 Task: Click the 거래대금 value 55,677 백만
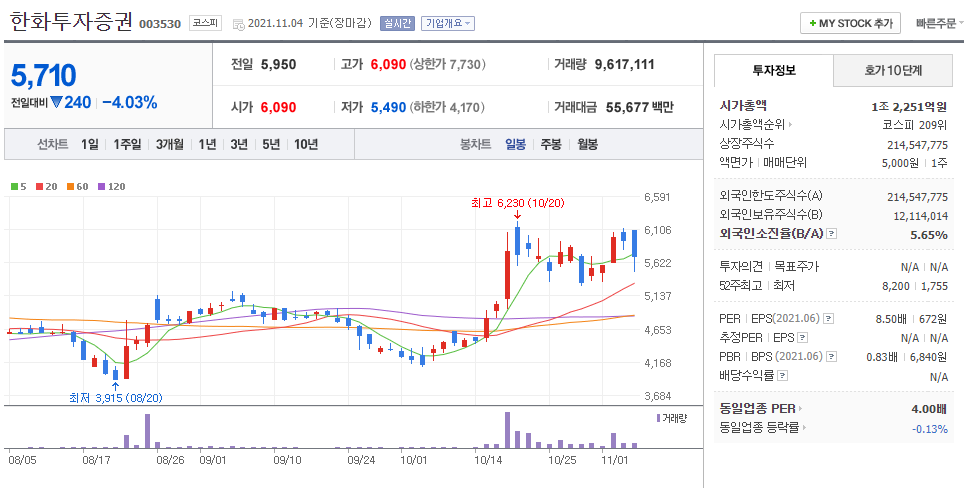640,107
